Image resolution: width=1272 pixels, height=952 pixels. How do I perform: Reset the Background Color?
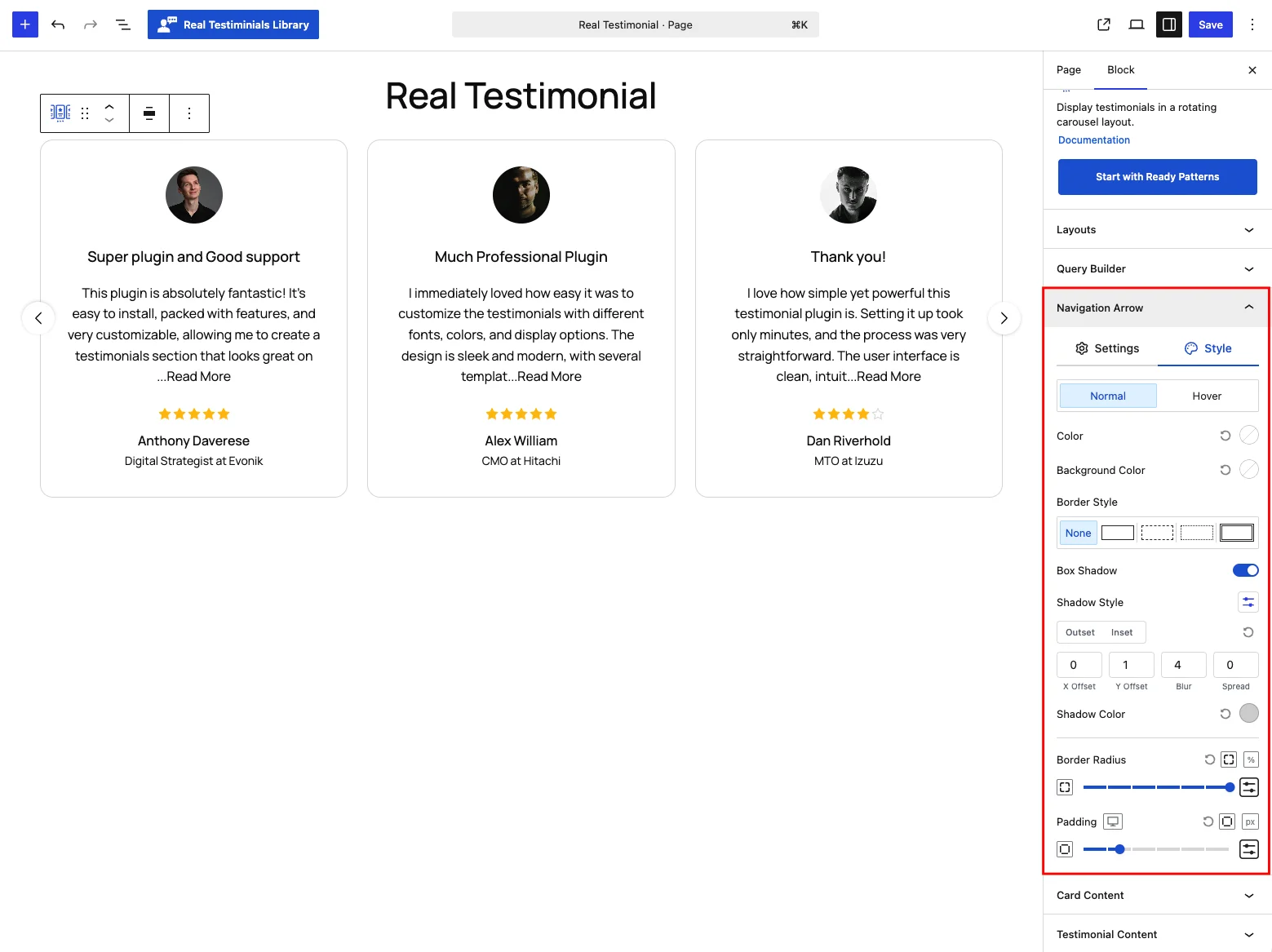click(1225, 470)
